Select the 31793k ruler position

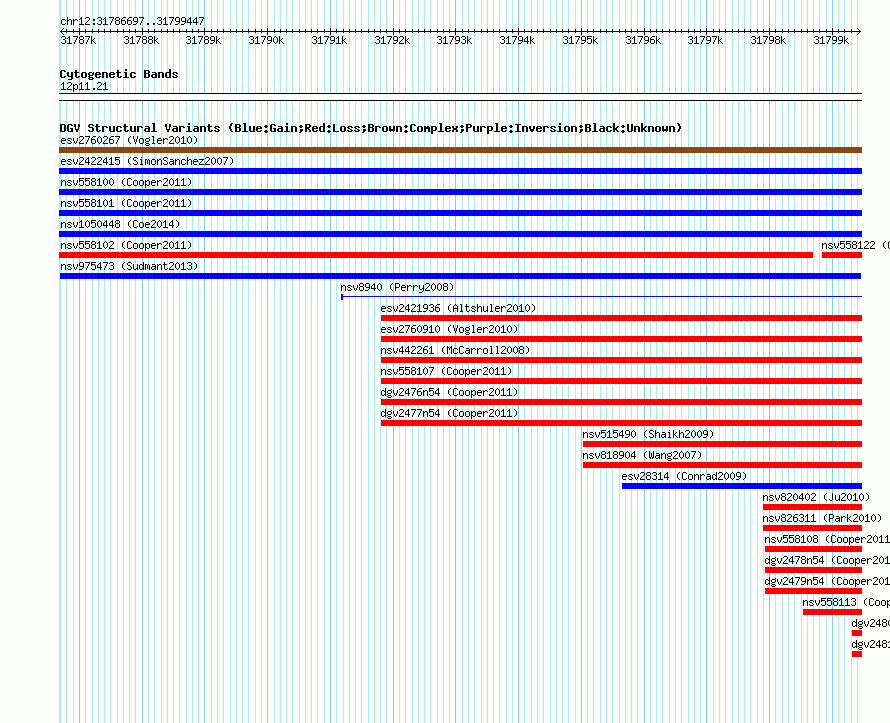[454, 40]
